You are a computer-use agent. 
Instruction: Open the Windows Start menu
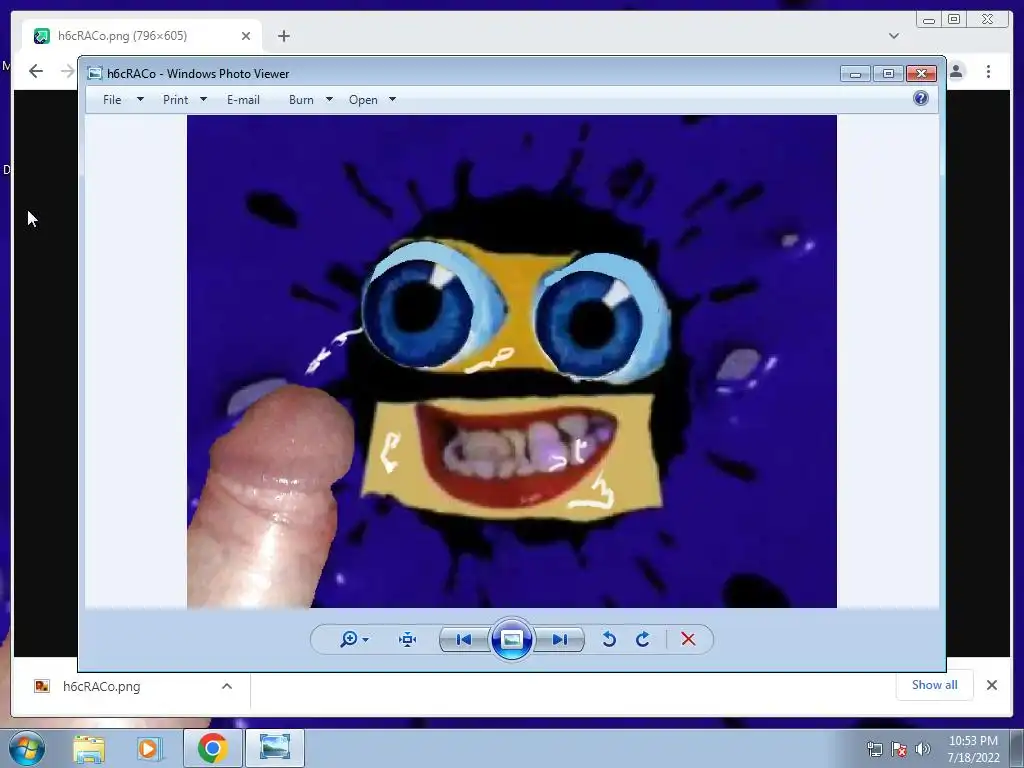coord(27,748)
